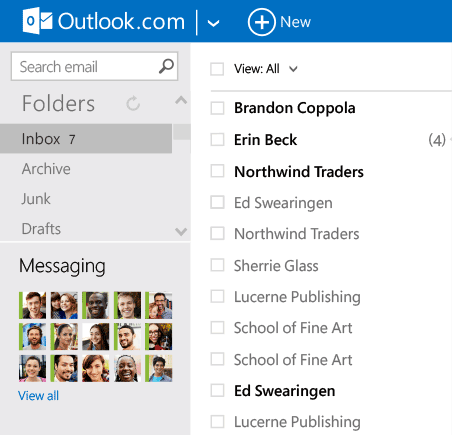Refresh folders with the circular arrow icon

133,103
